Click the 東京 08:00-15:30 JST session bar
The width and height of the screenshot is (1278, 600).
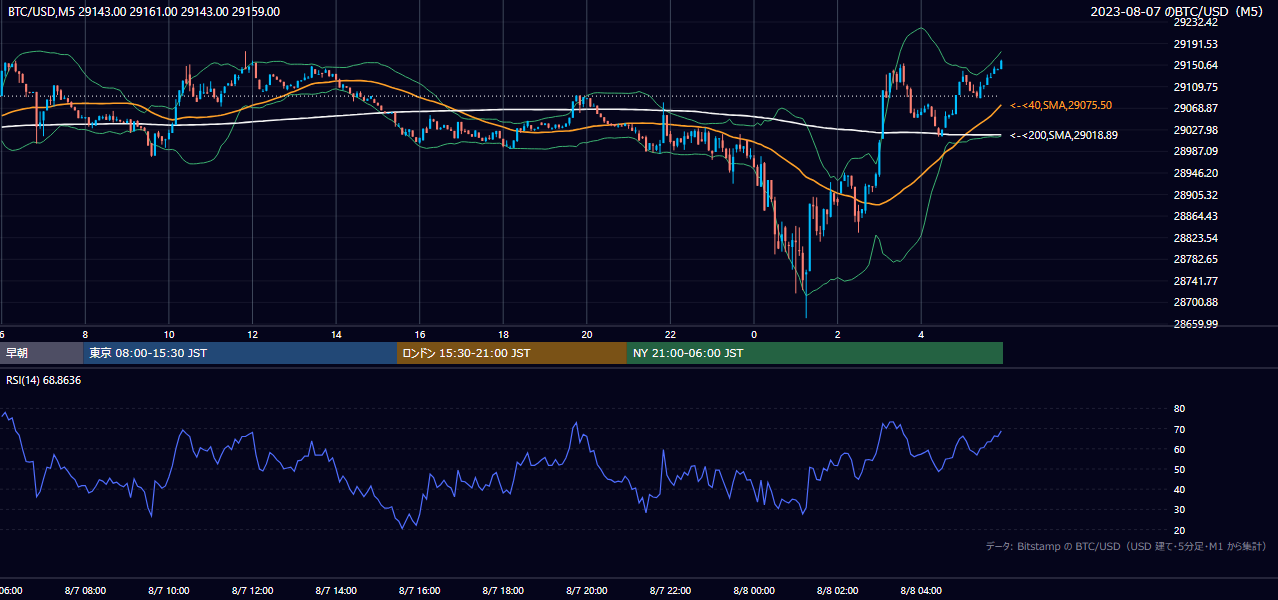(240, 353)
